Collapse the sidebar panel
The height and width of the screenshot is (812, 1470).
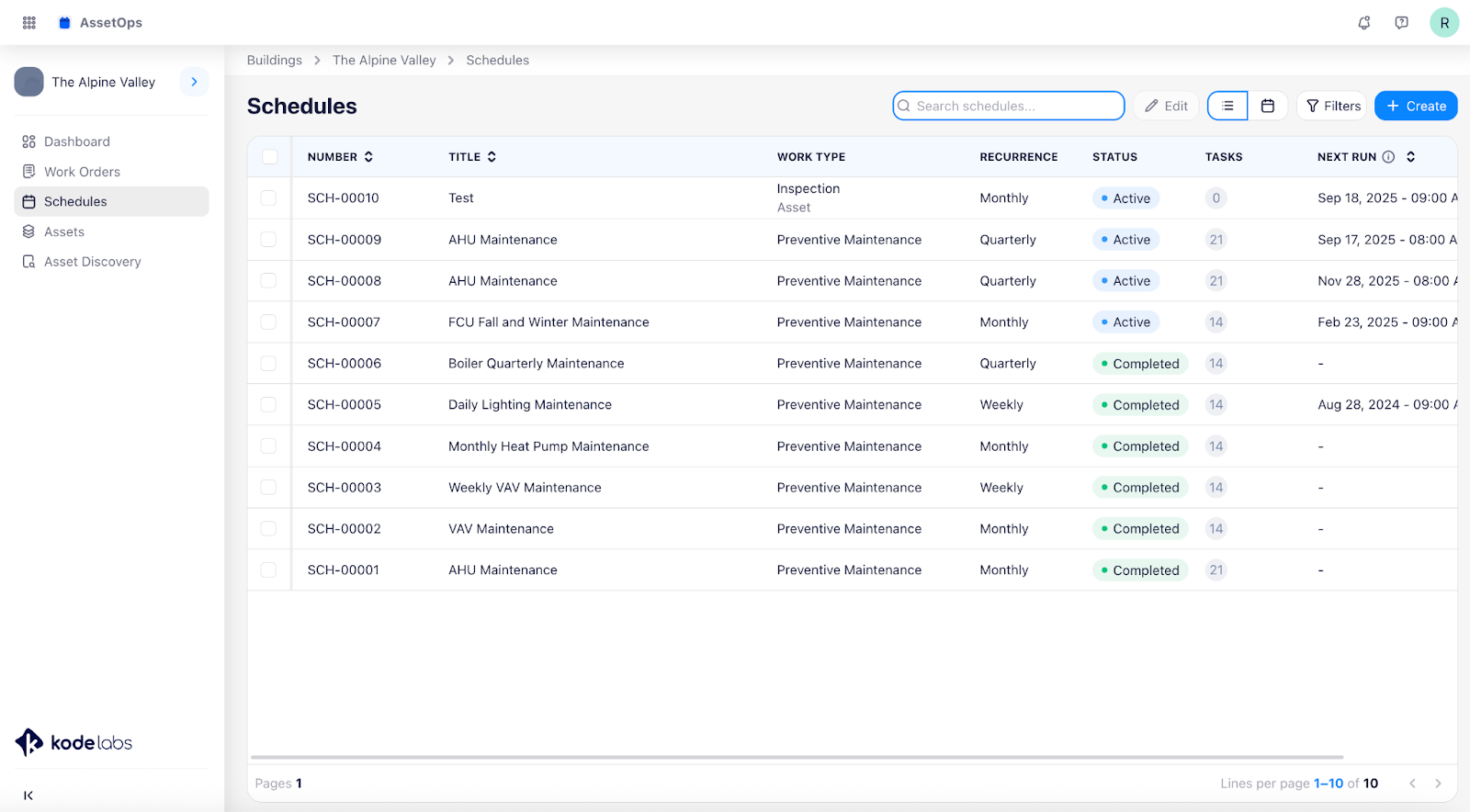tap(28, 795)
